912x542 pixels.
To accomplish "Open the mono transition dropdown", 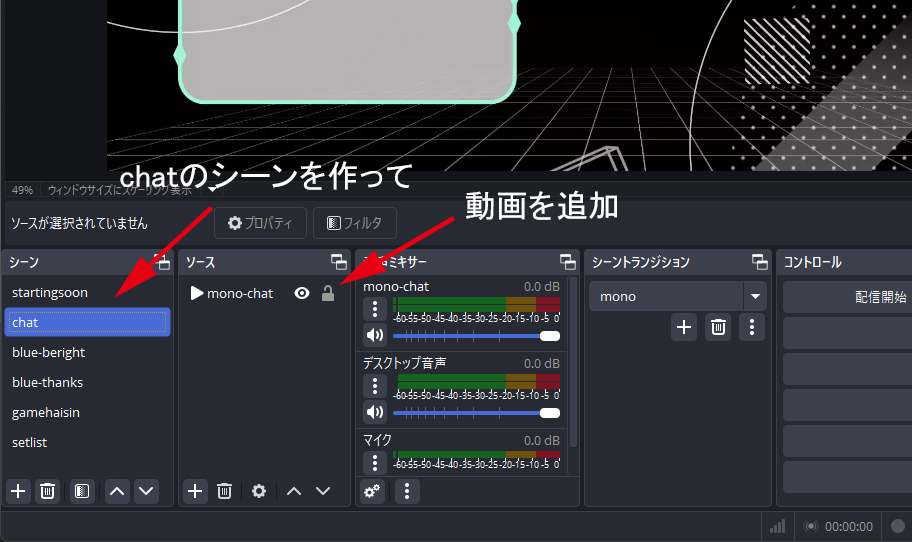I will coord(755,296).
